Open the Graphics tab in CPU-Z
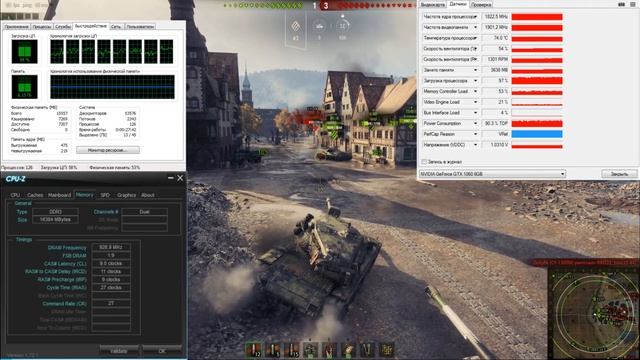 coord(126,195)
